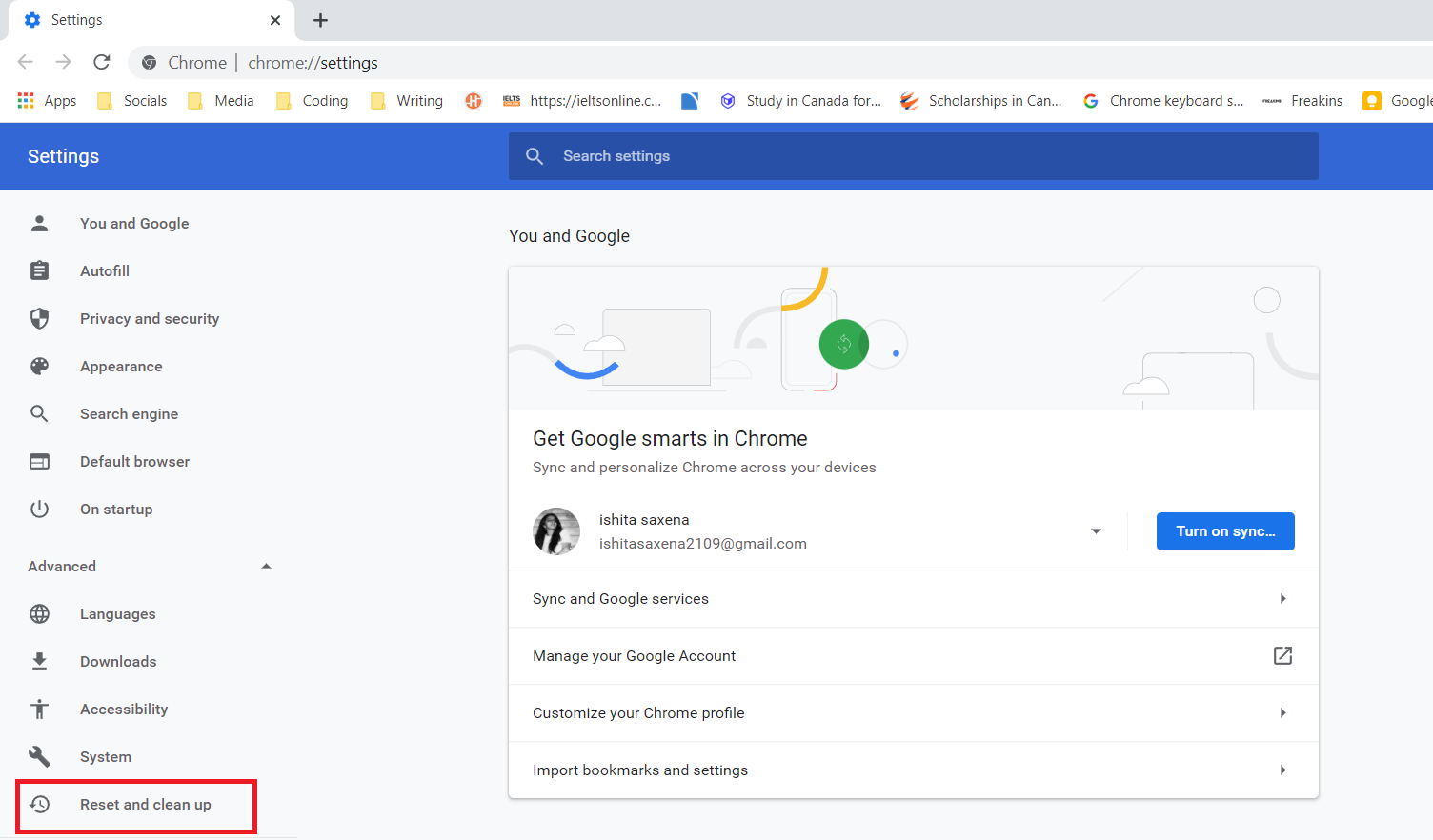Open the Socials bookmark folder
The width and height of the screenshot is (1433, 840).
point(132,101)
